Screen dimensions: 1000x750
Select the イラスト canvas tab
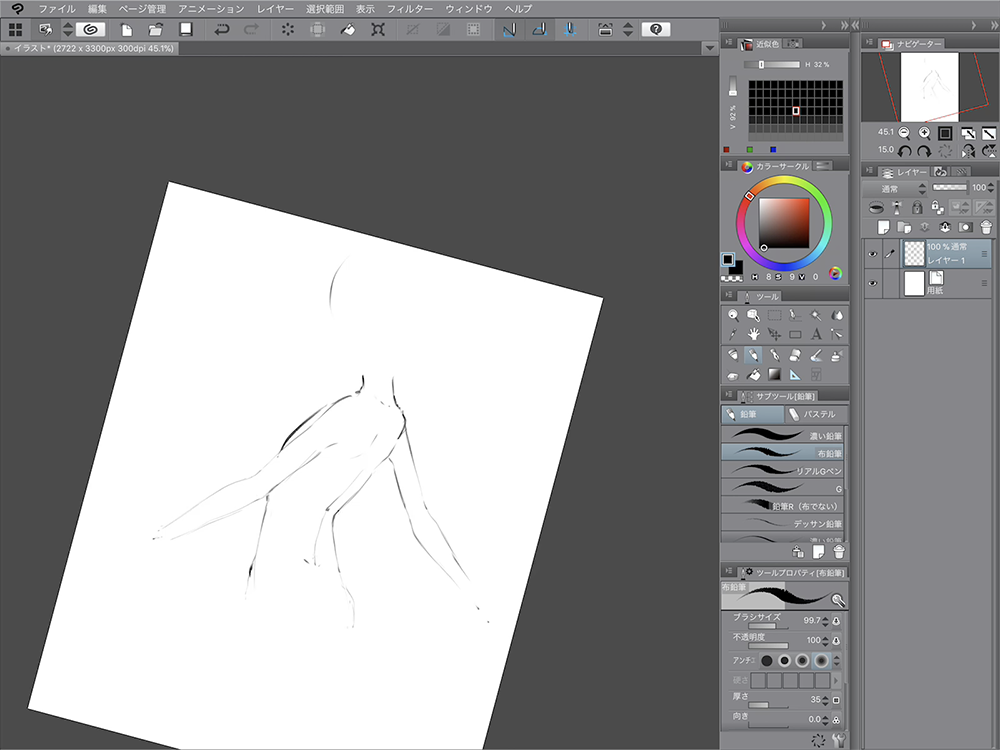pyautogui.click(x=91, y=48)
